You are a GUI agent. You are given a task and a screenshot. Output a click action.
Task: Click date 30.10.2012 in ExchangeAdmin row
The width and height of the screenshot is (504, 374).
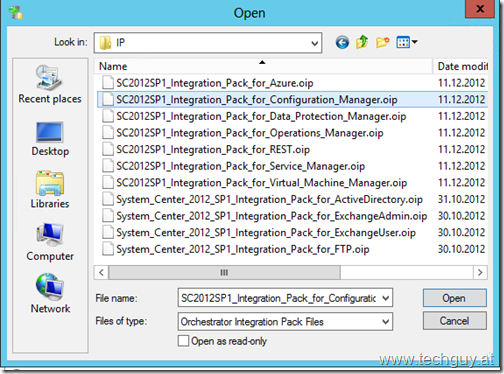[x=461, y=216]
